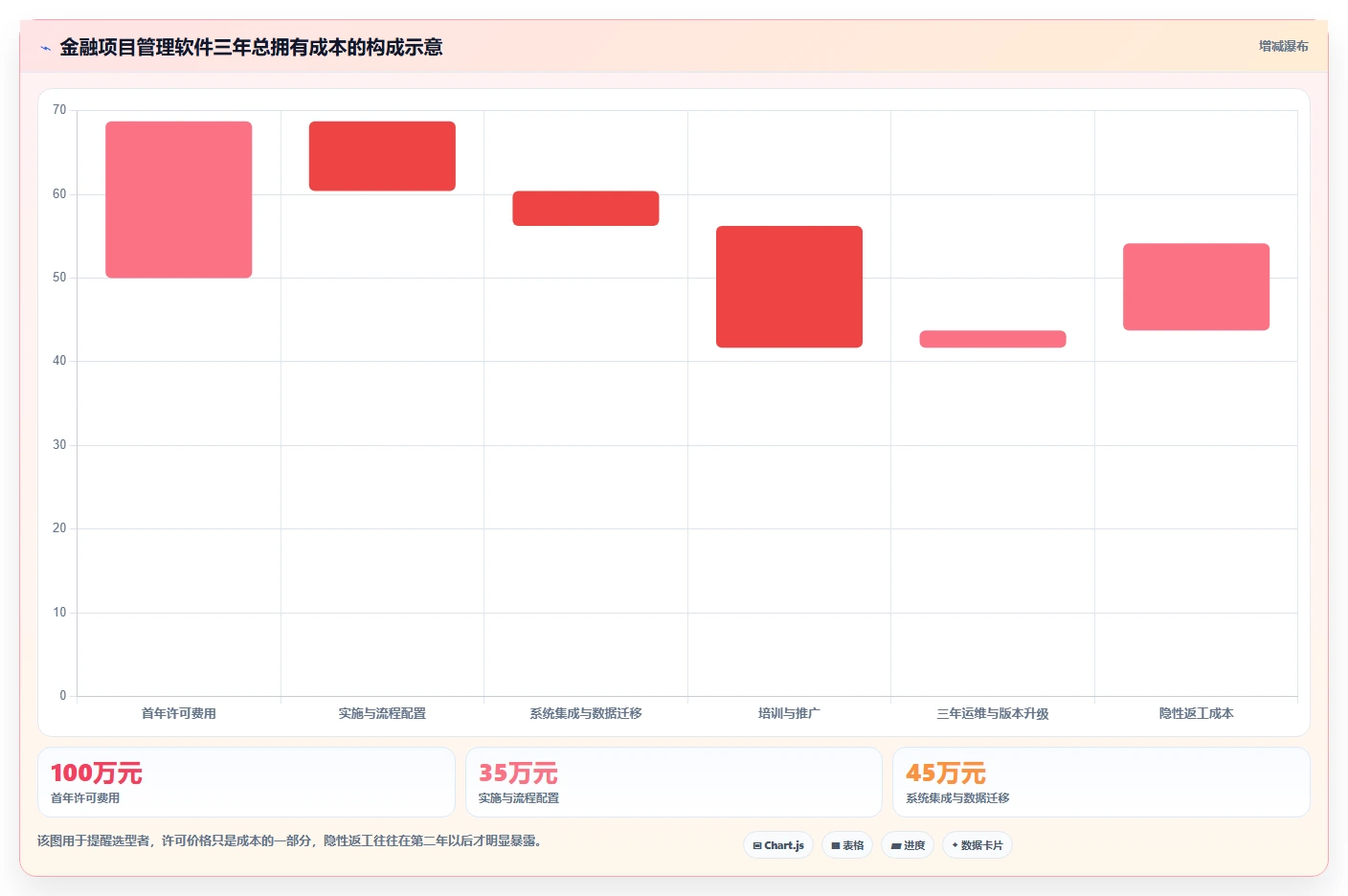Click the 增减瀑布 label in the header
Viewport: 1348px width, 896px height.
coord(1283,46)
